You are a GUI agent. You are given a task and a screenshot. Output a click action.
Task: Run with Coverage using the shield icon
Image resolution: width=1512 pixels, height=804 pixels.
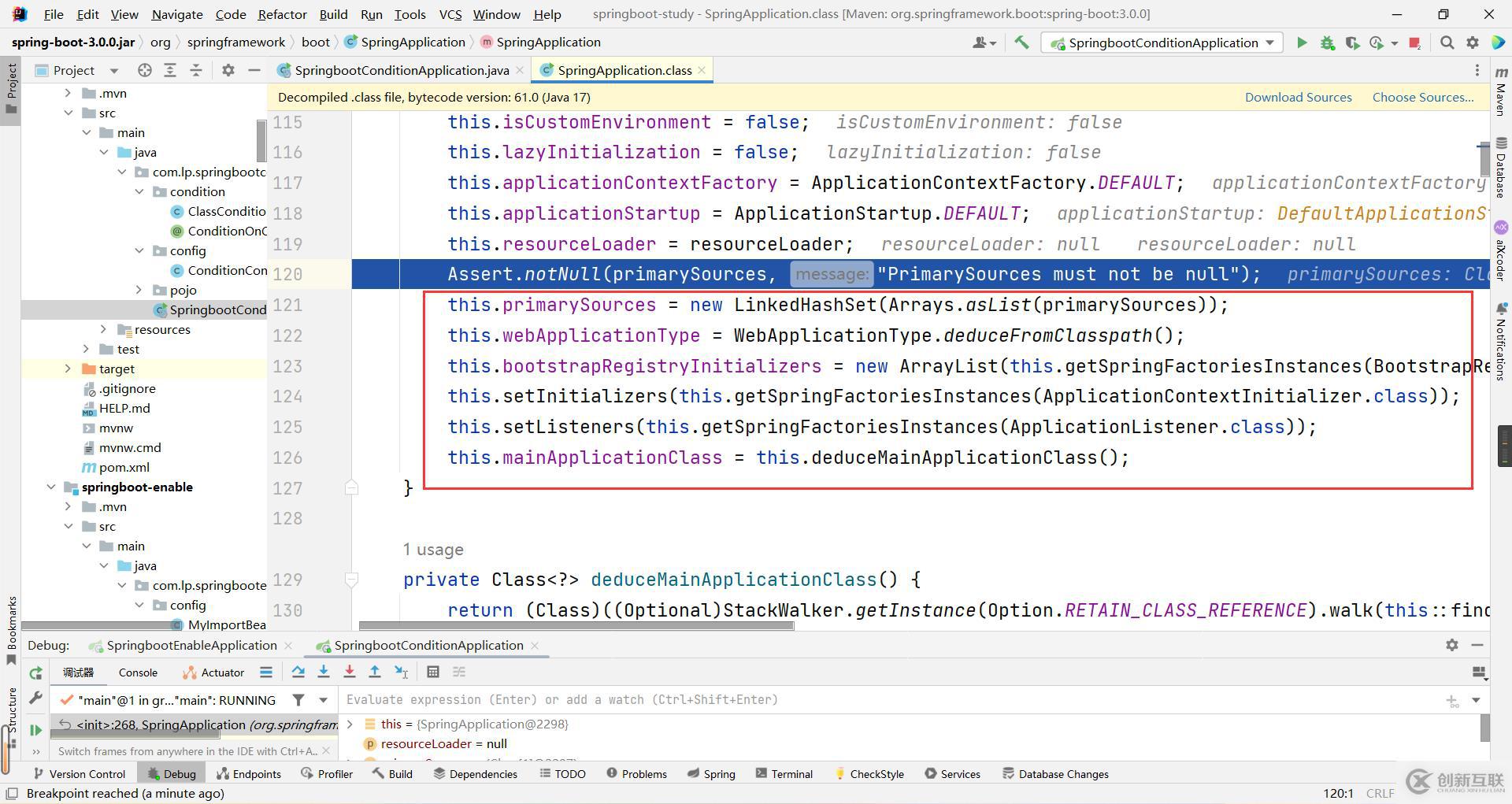1352,43
